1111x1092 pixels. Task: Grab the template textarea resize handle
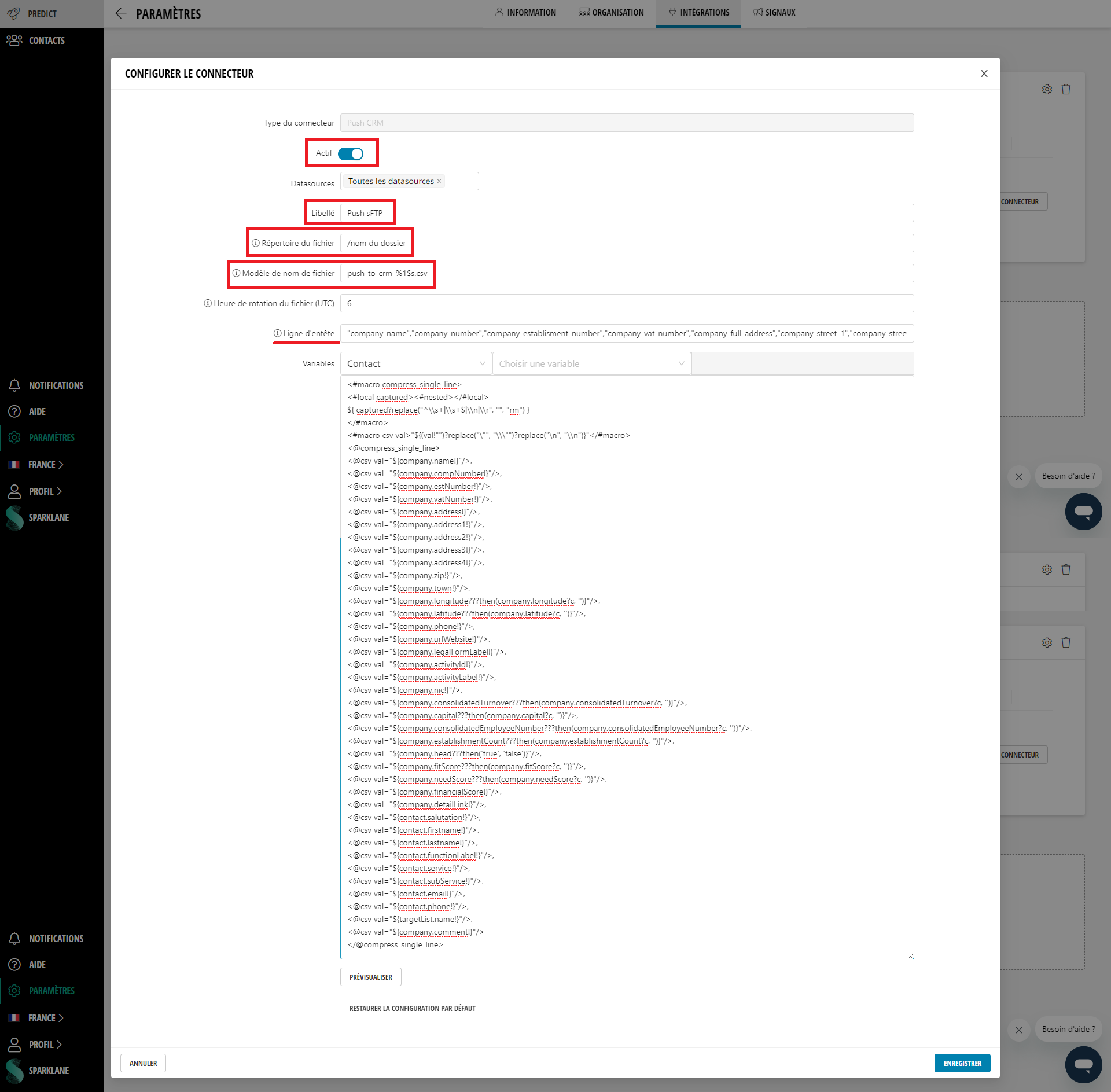click(x=911, y=956)
